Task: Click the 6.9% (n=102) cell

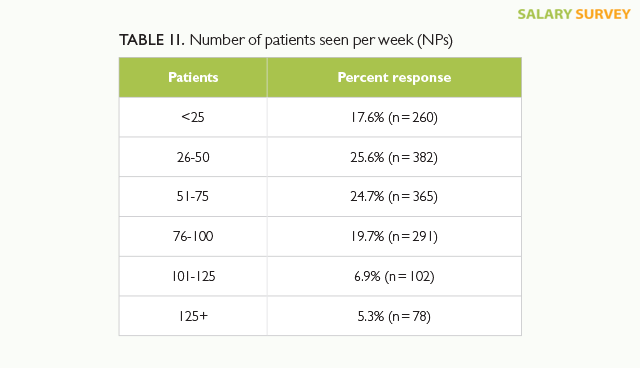Action: (394, 277)
